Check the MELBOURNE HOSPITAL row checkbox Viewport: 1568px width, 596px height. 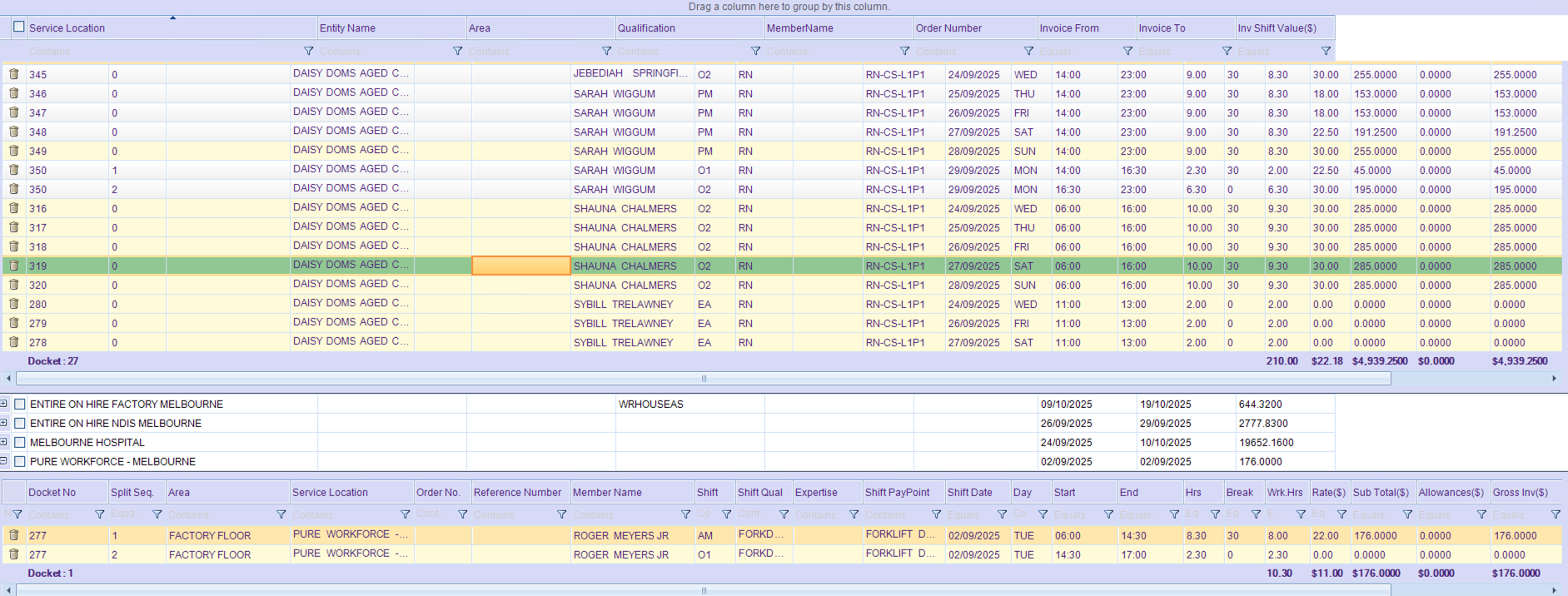pyautogui.click(x=20, y=443)
